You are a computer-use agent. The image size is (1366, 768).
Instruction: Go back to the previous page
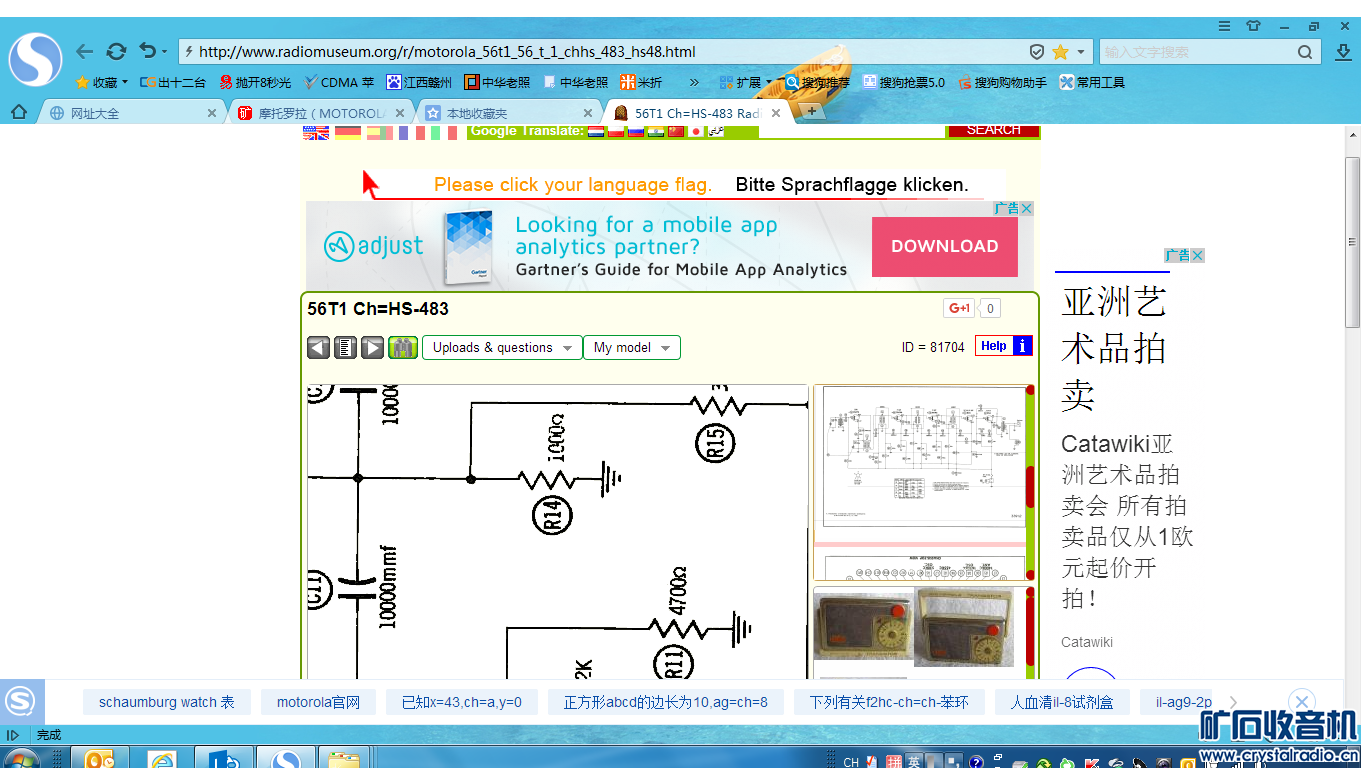tap(85, 51)
